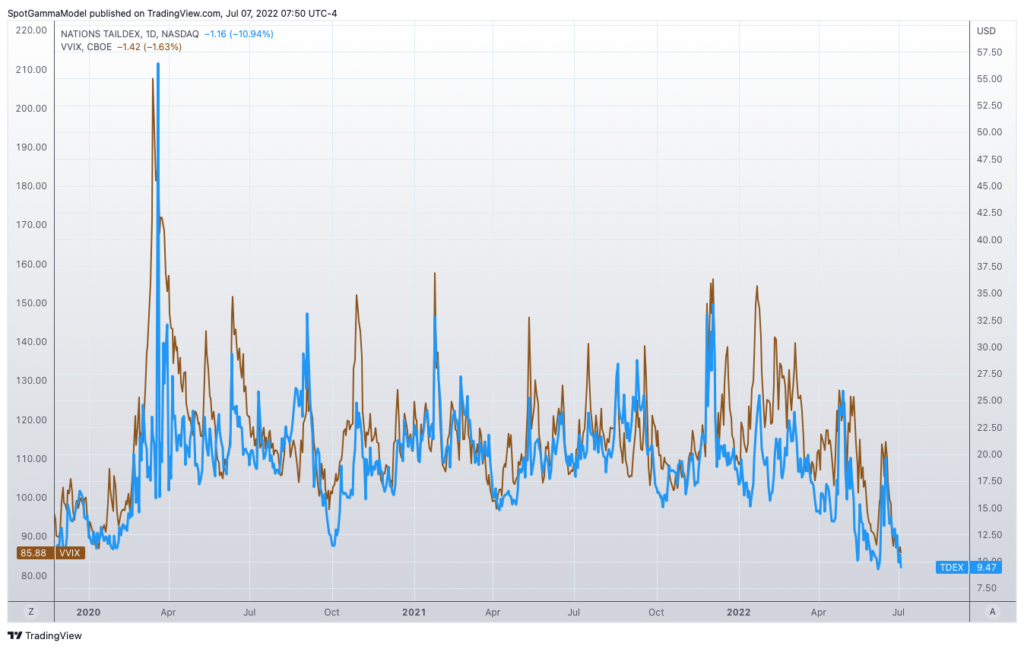Click the 2021 label on time axis
The height and width of the screenshot is (649, 1024).
413,612
